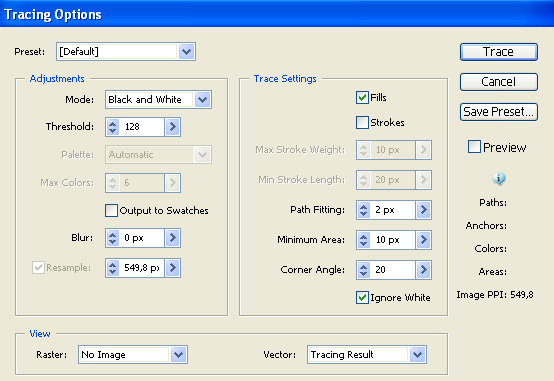Open the Resample slider popup arrow
Image resolution: width=554 pixels, height=381 pixels.
(x=173, y=268)
